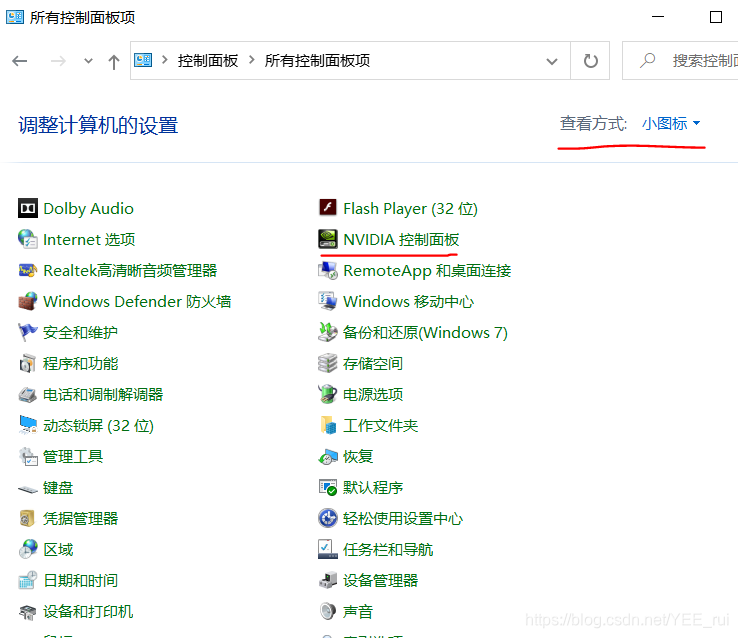Open the 小图标 view mode dropdown
Screen dimensions: 738x638
[x=671, y=124]
